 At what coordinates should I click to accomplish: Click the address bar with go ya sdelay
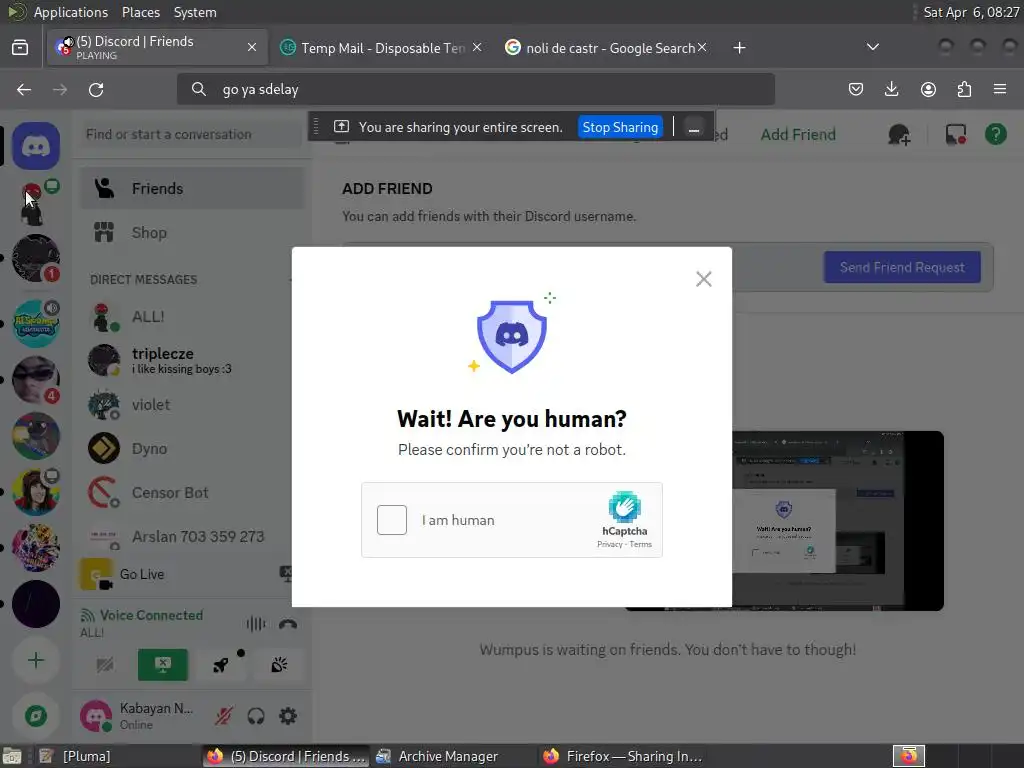(475, 89)
